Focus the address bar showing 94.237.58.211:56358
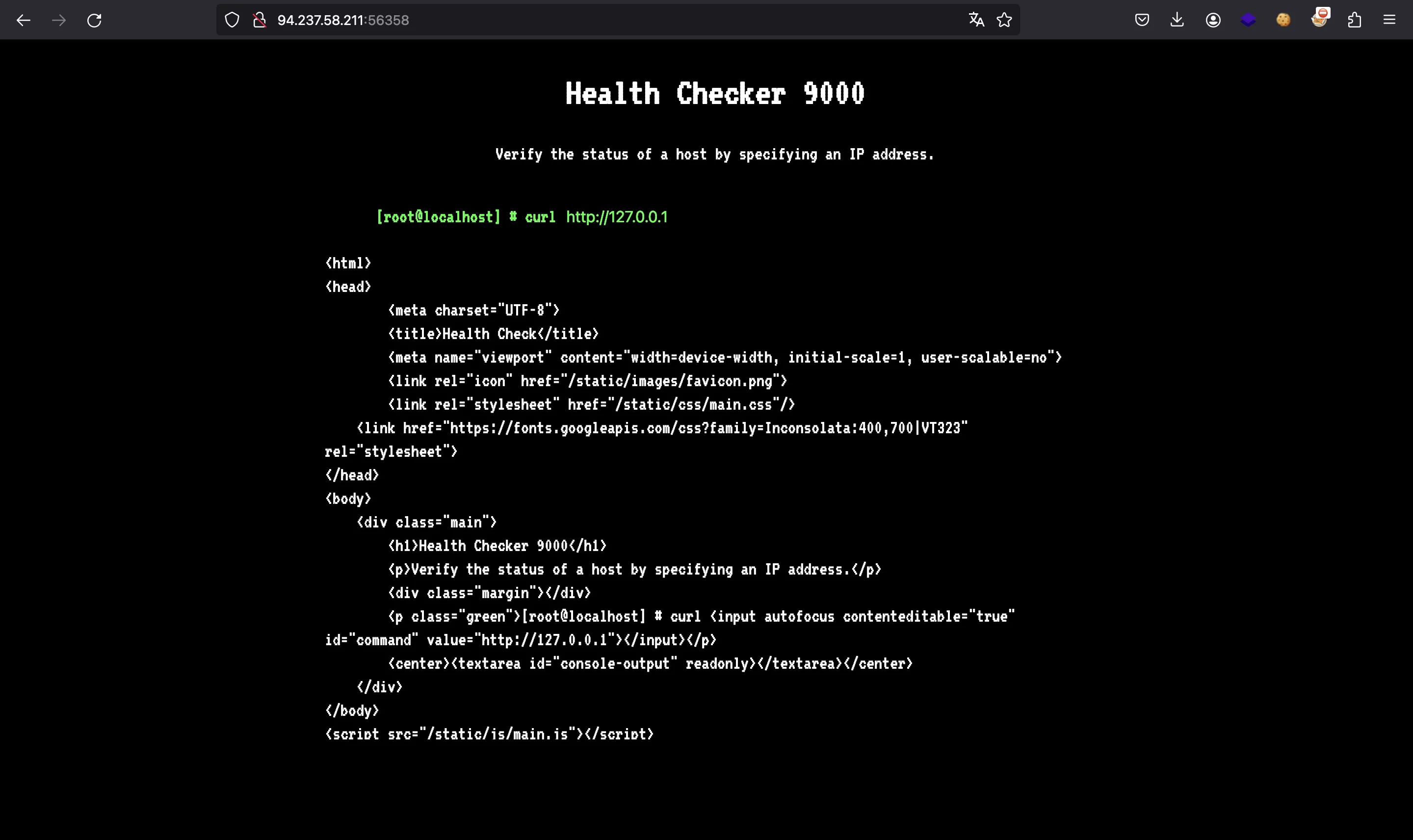Image resolution: width=1413 pixels, height=840 pixels. (x=617, y=21)
